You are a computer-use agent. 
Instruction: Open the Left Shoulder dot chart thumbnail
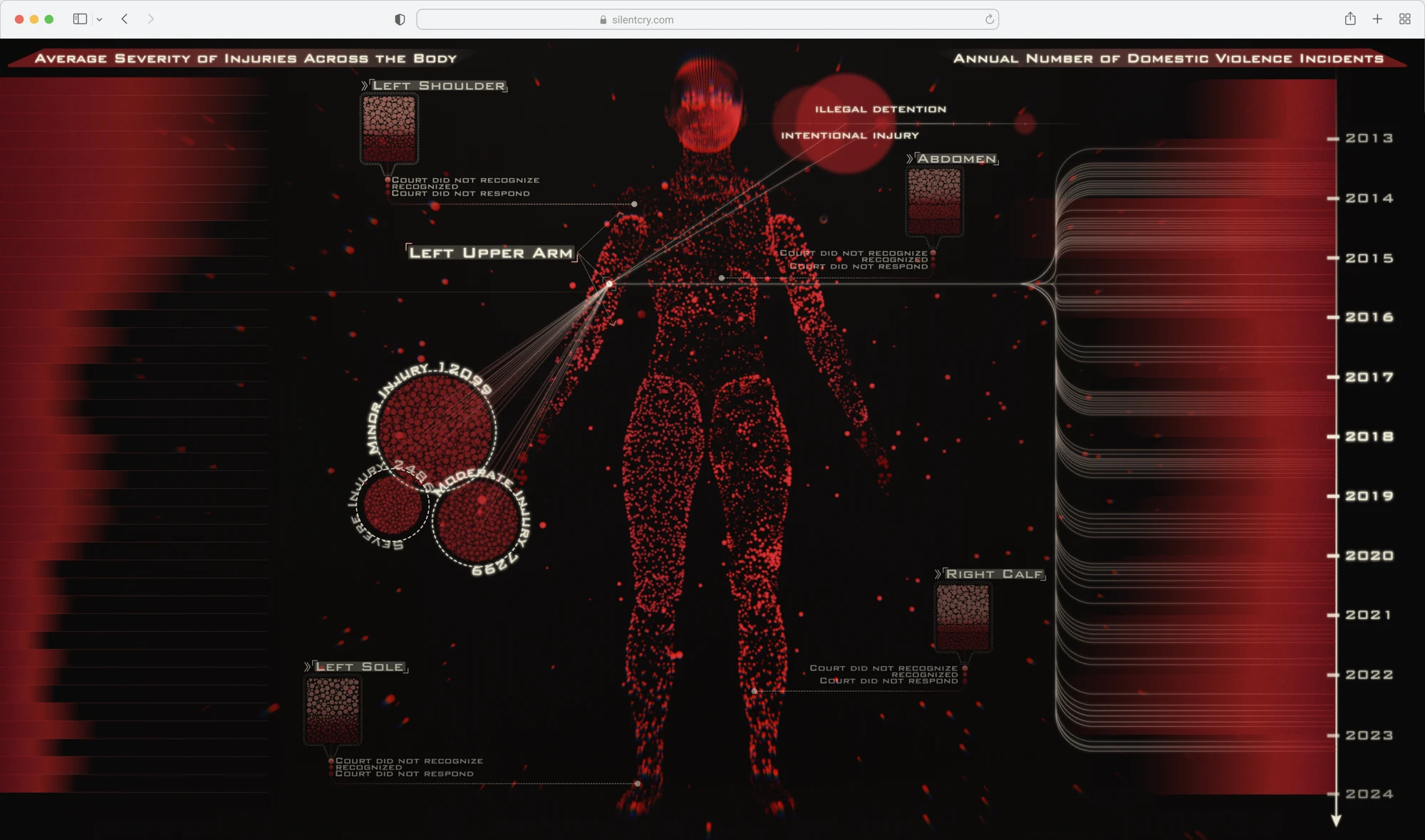(389, 128)
